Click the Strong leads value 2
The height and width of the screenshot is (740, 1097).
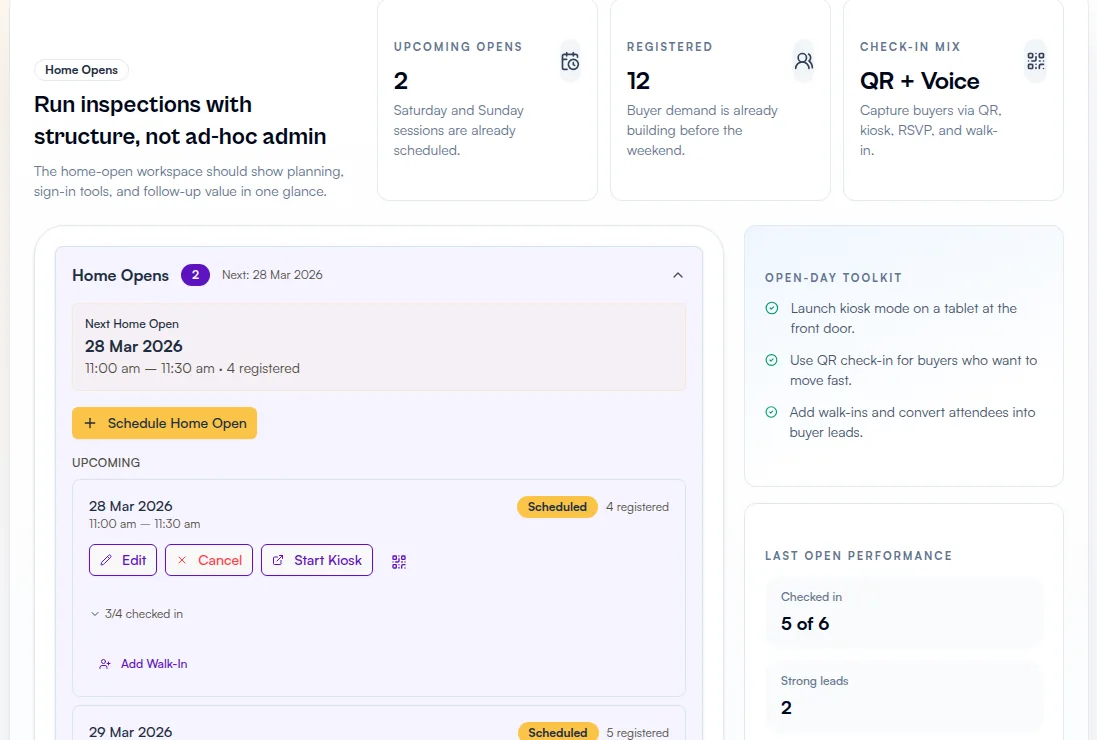pyautogui.click(x=786, y=708)
